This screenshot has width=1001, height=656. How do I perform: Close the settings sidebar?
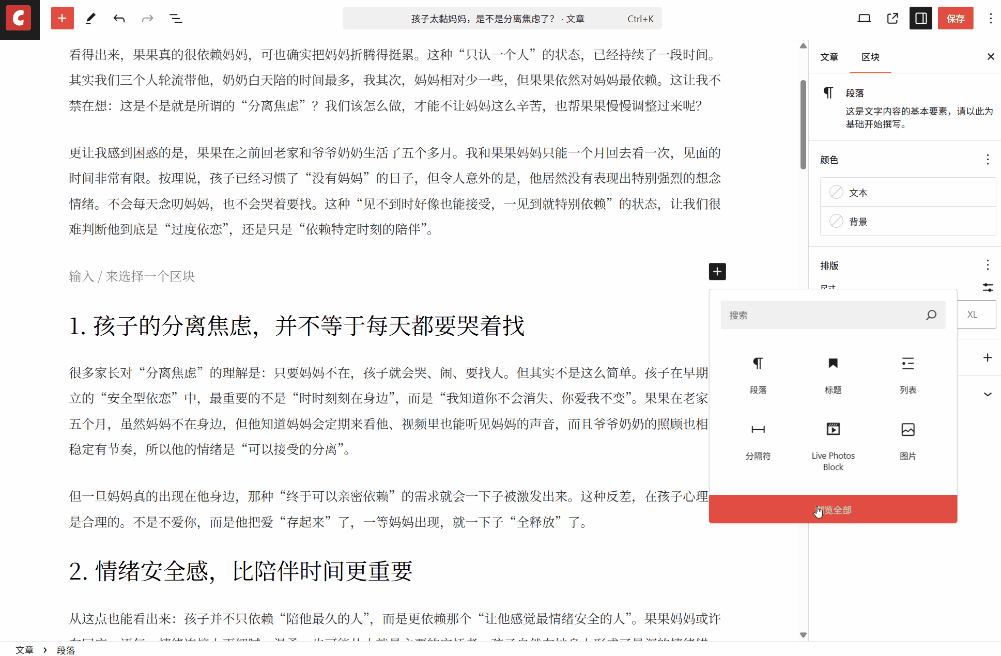(x=990, y=57)
